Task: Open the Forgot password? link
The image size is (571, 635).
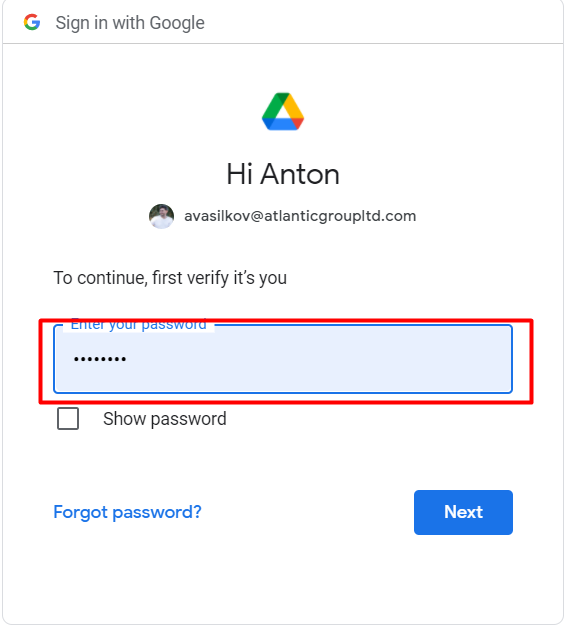Action: [128, 512]
